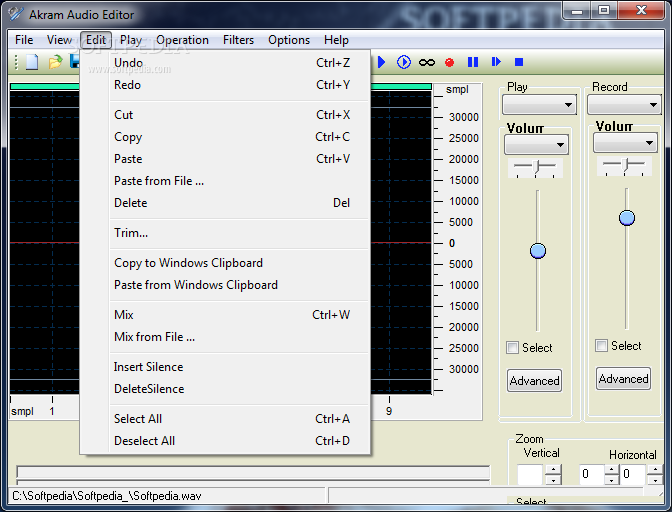
Task: Click the New file toolbar icon
Action: (x=32, y=62)
